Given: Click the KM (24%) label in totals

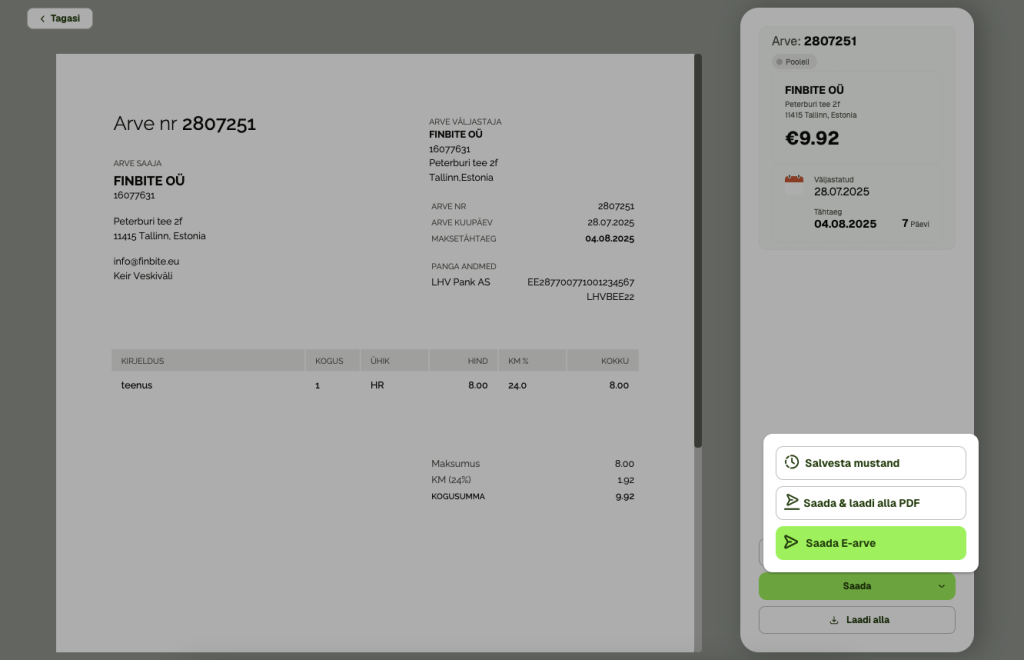Looking at the screenshot, I should [x=451, y=480].
